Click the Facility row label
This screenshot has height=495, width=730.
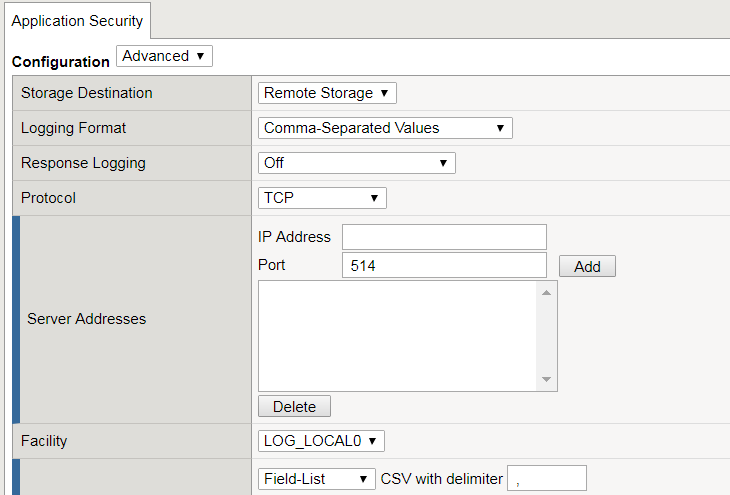point(46,441)
